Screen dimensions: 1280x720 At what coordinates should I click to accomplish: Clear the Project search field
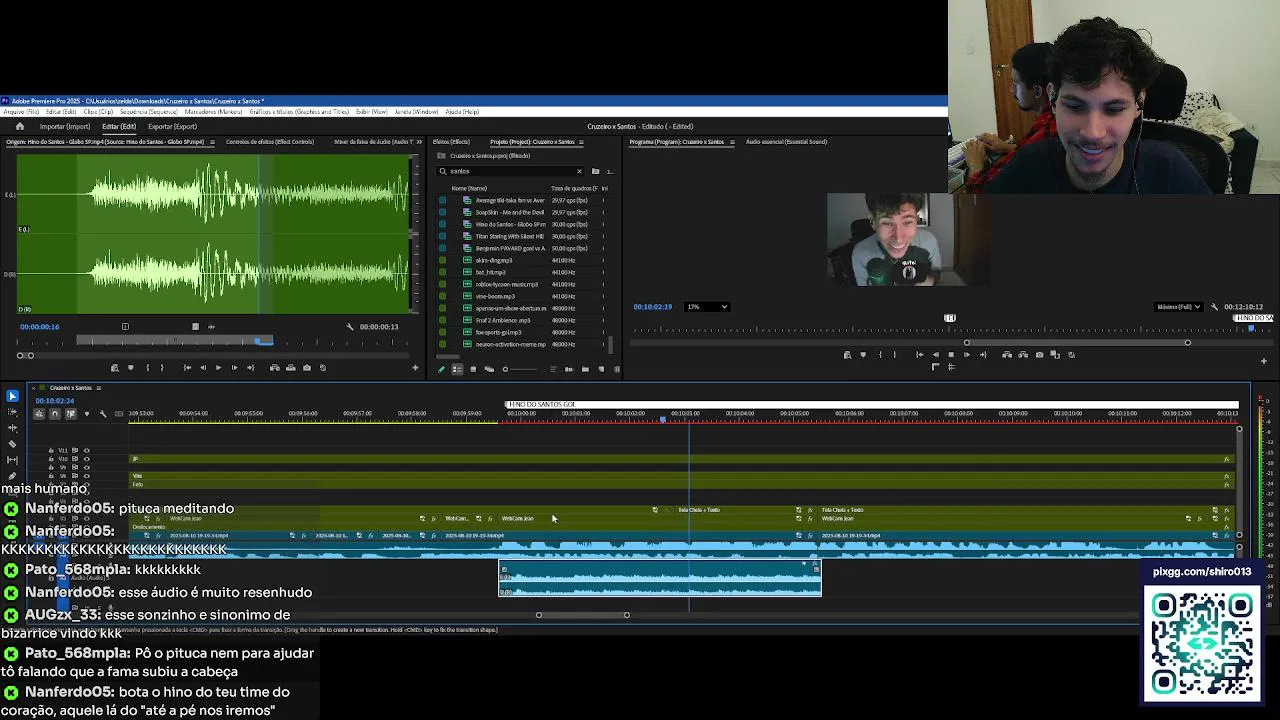pyautogui.click(x=578, y=171)
